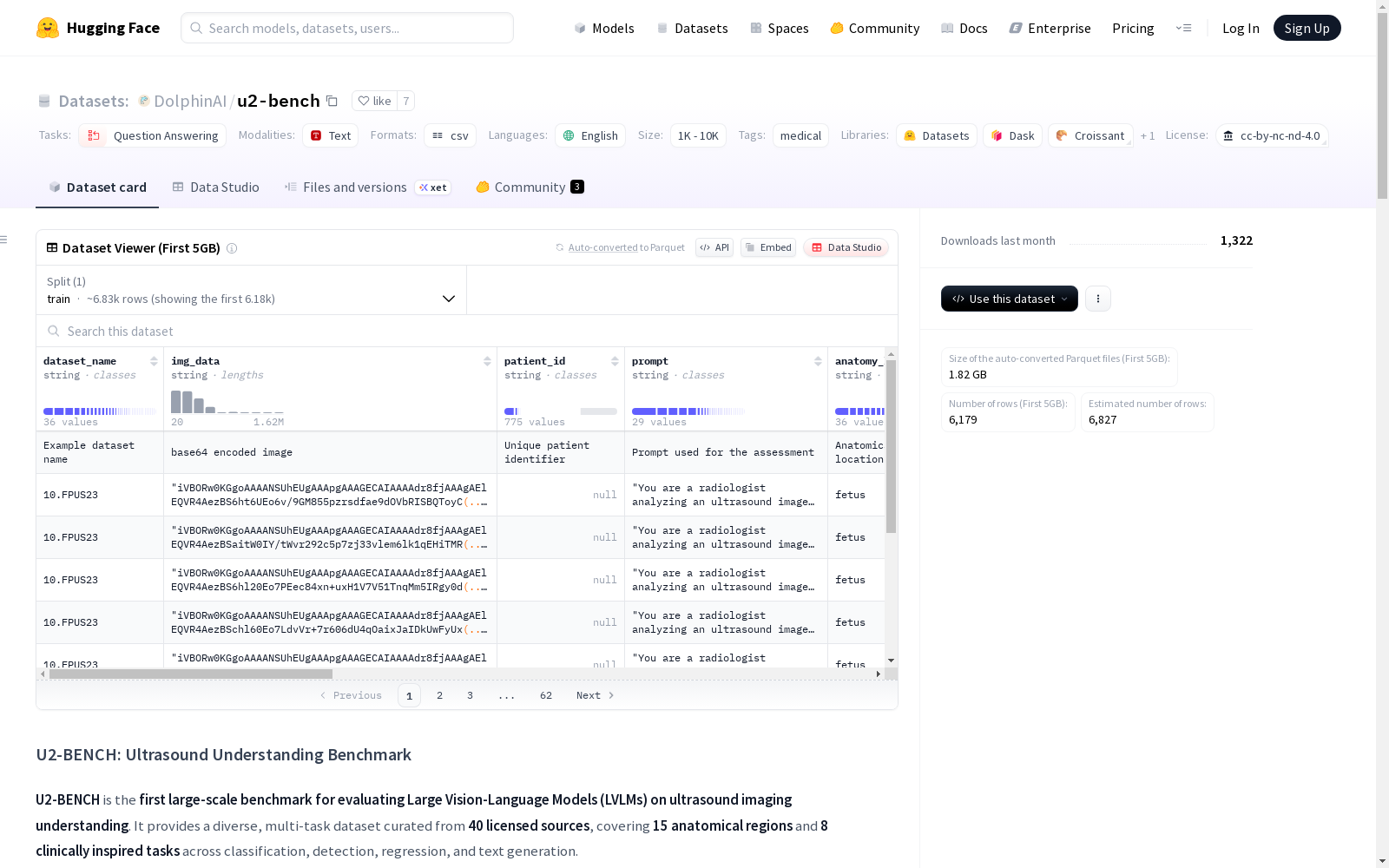Click the Datasets library tag
The width and height of the screenshot is (1389, 868).
[937, 135]
